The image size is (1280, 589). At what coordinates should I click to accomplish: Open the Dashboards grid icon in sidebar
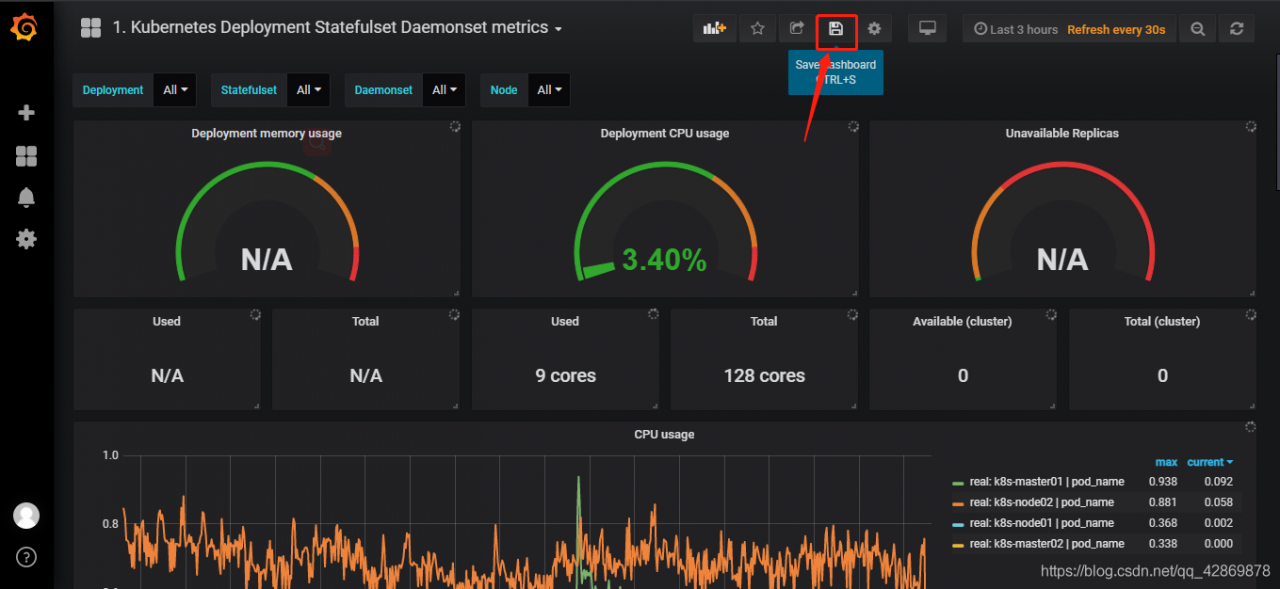pyautogui.click(x=27, y=156)
